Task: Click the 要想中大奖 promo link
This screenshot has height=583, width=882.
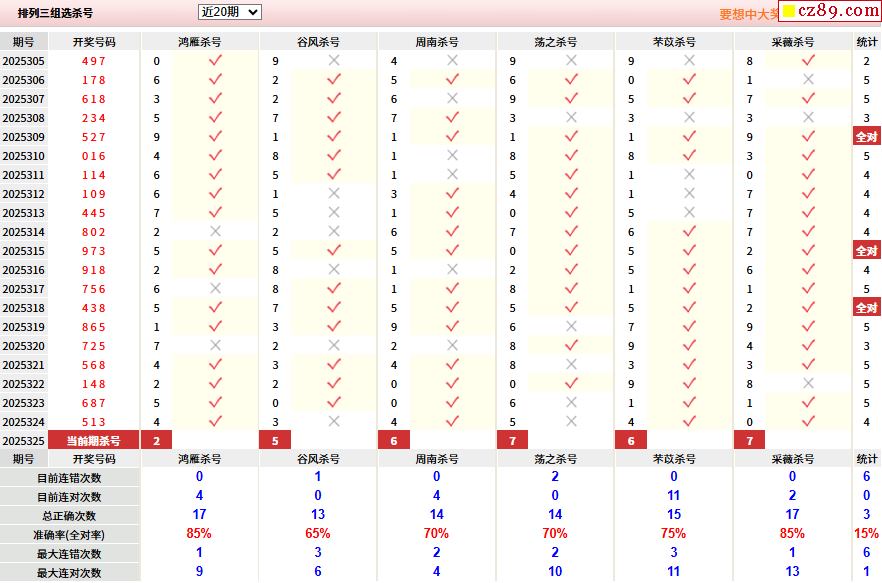Action: 749,14
